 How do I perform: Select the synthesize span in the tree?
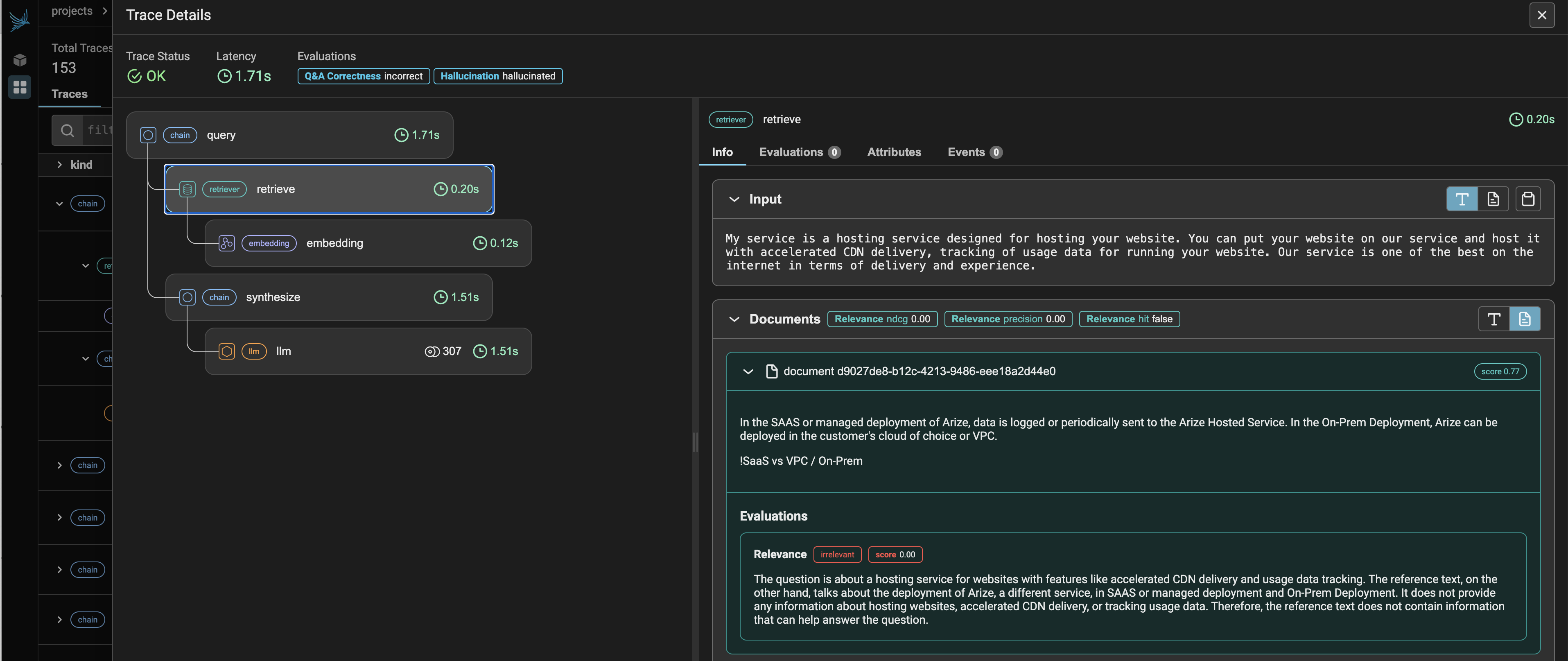329,297
